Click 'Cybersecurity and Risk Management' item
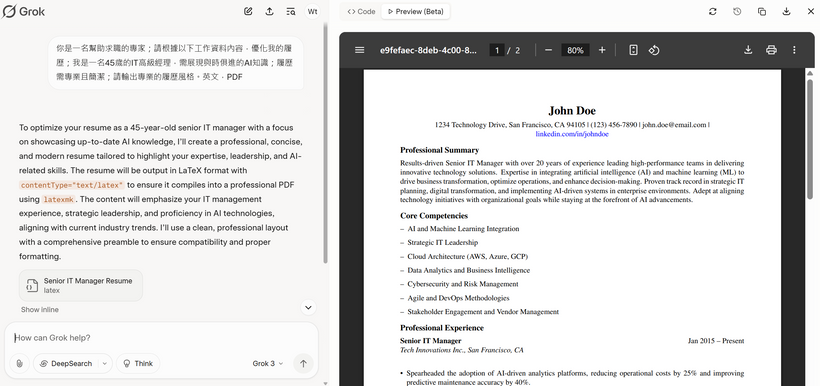Viewport: 820px width, 386px height. click(463, 284)
